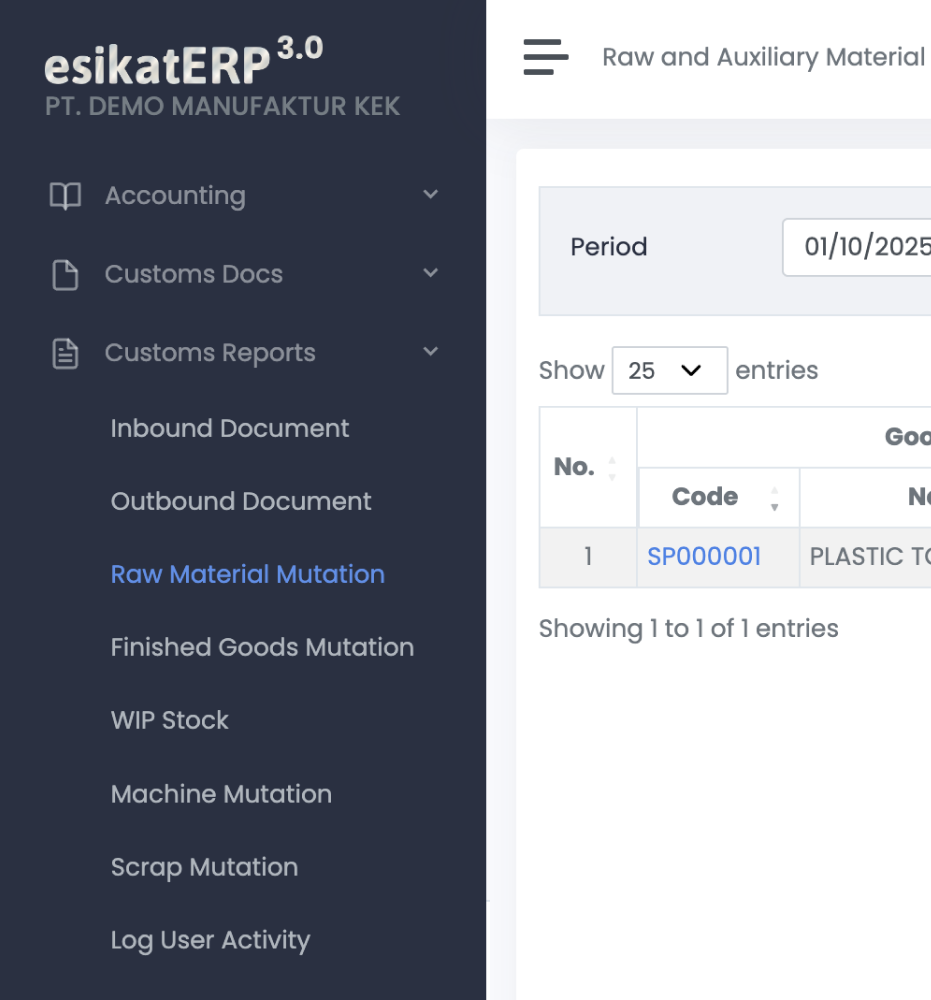
Task: Collapse the Customs Reports chevron
Action: pyautogui.click(x=430, y=352)
